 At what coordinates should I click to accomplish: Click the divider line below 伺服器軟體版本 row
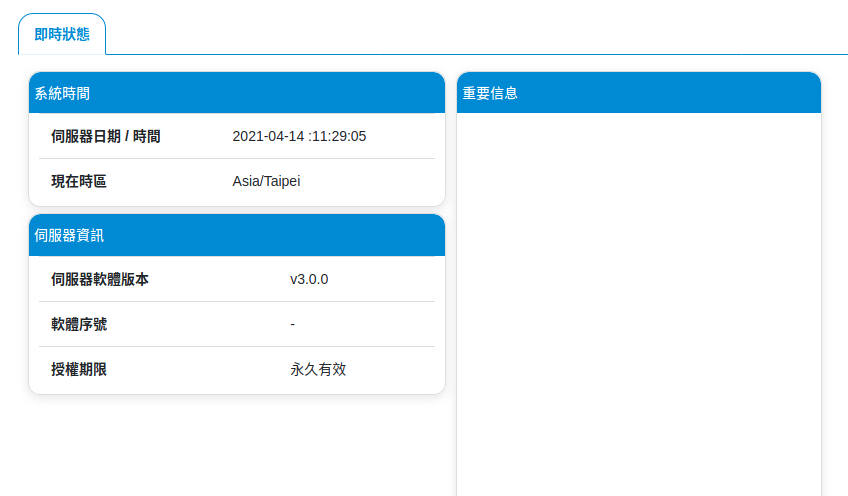(236, 301)
